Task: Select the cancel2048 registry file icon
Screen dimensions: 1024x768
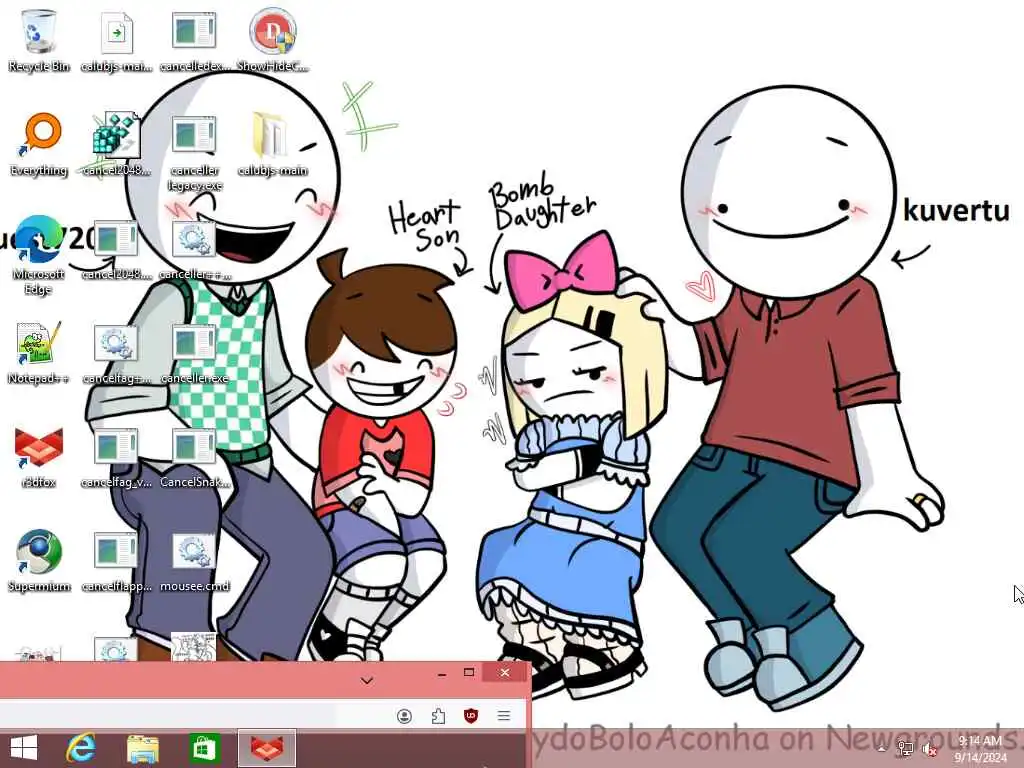Action: click(x=116, y=144)
